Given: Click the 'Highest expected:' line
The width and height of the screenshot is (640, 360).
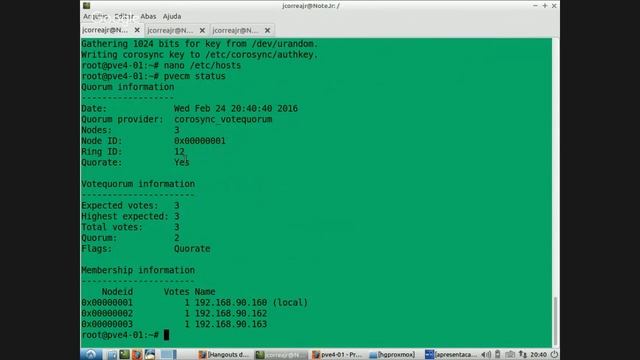Looking at the screenshot, I should point(130,216).
